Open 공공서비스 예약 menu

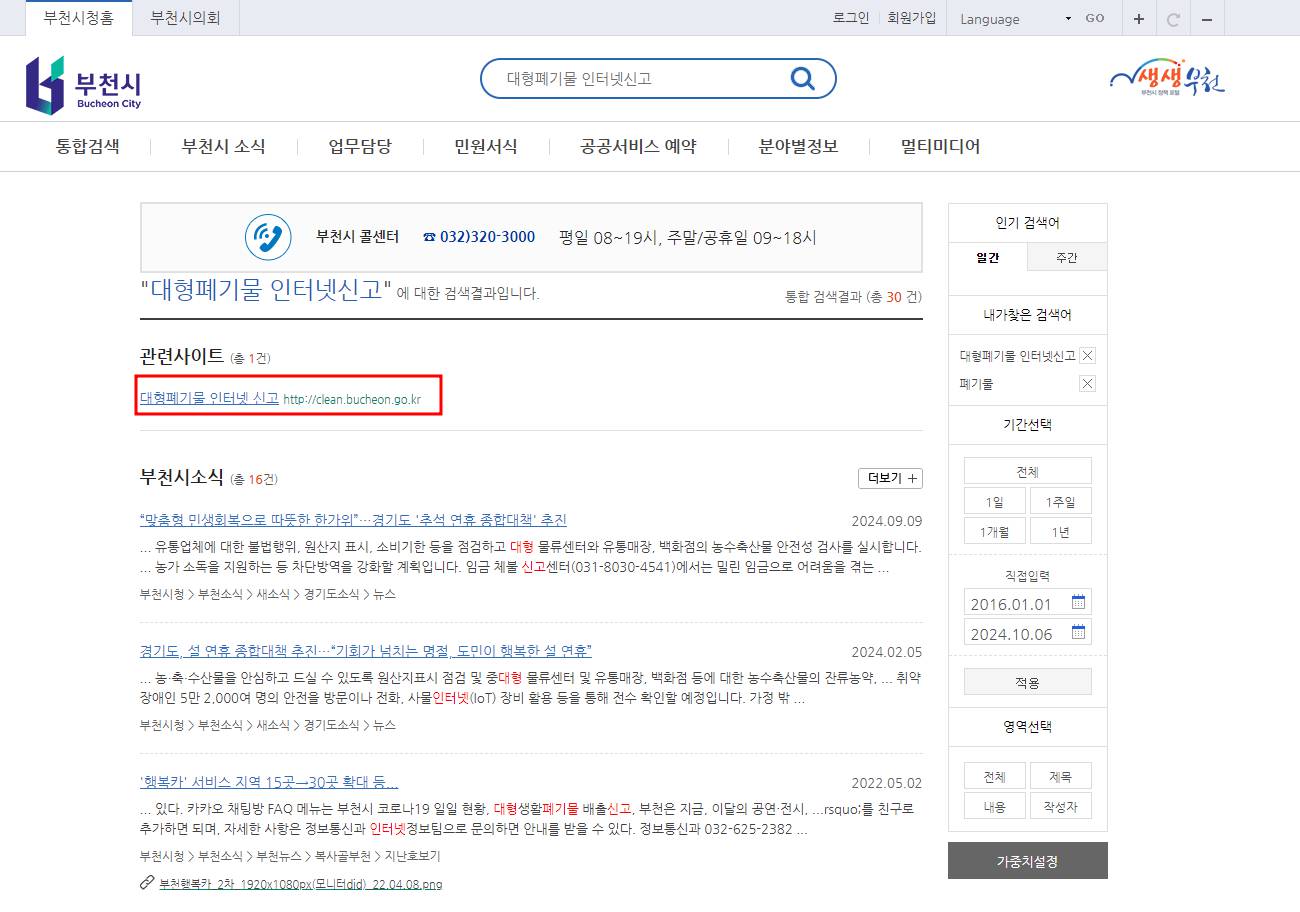pos(638,146)
